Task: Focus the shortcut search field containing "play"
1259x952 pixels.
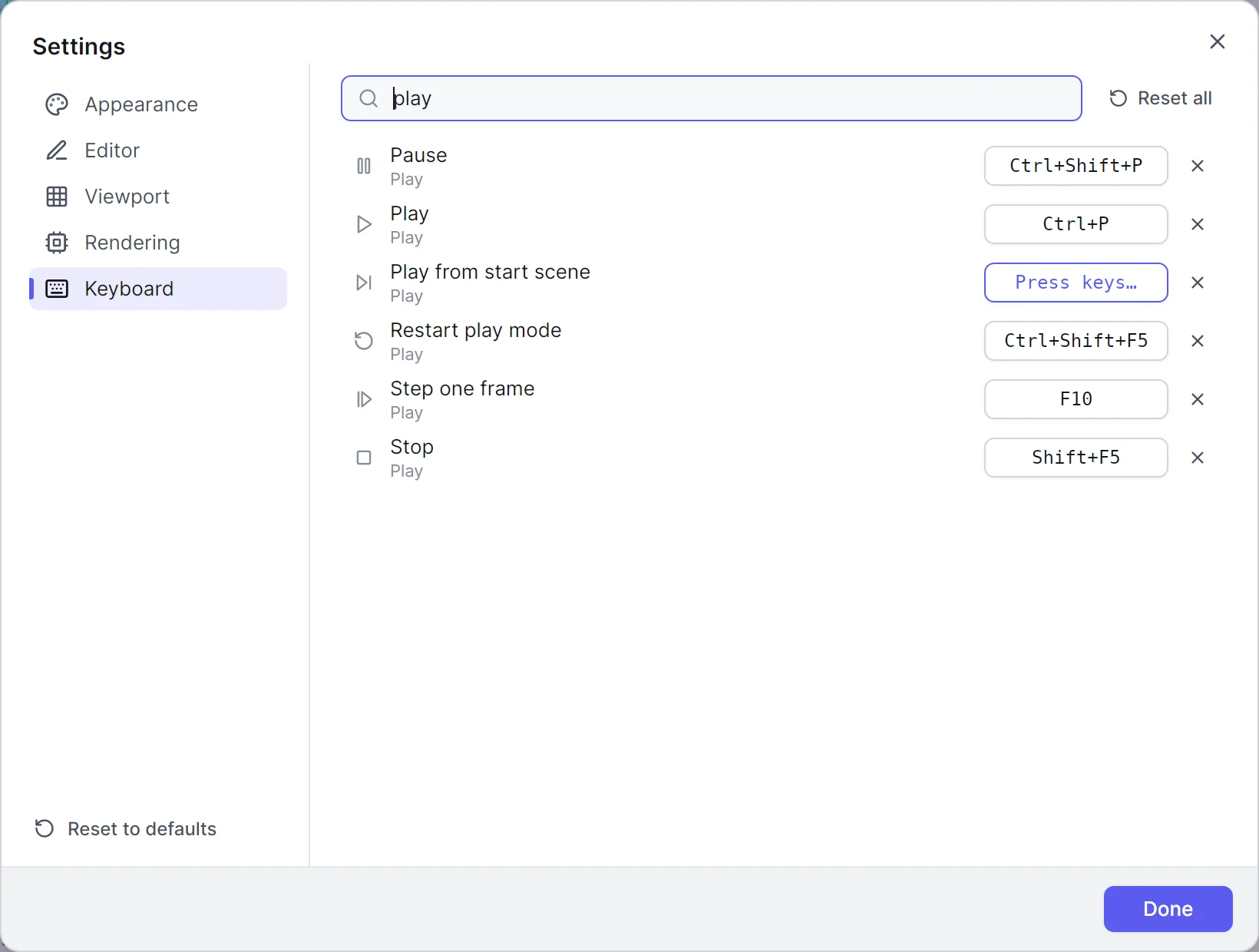Action: tap(712, 98)
